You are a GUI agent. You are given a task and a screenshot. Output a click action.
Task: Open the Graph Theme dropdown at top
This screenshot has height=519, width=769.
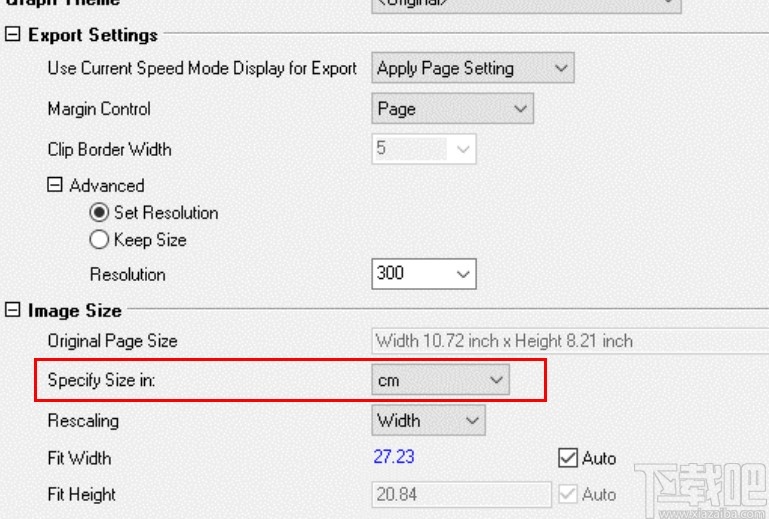point(668,3)
